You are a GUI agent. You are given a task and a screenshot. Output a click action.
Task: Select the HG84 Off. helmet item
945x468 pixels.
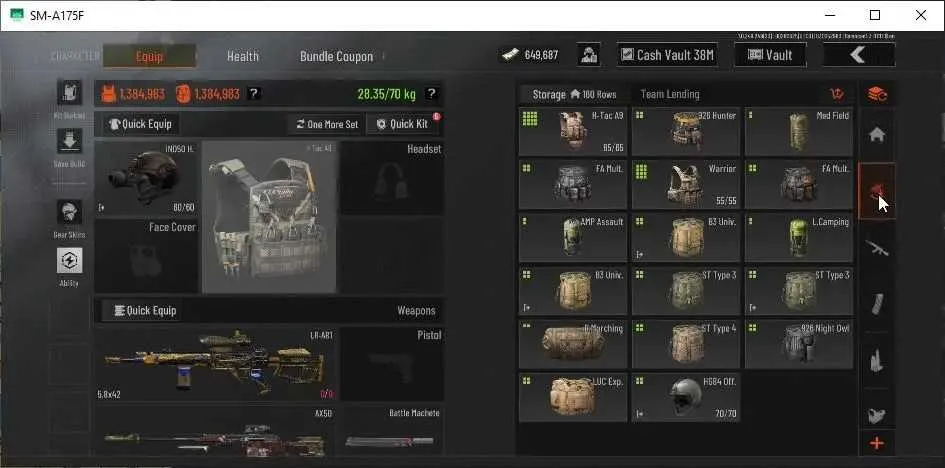coord(686,397)
